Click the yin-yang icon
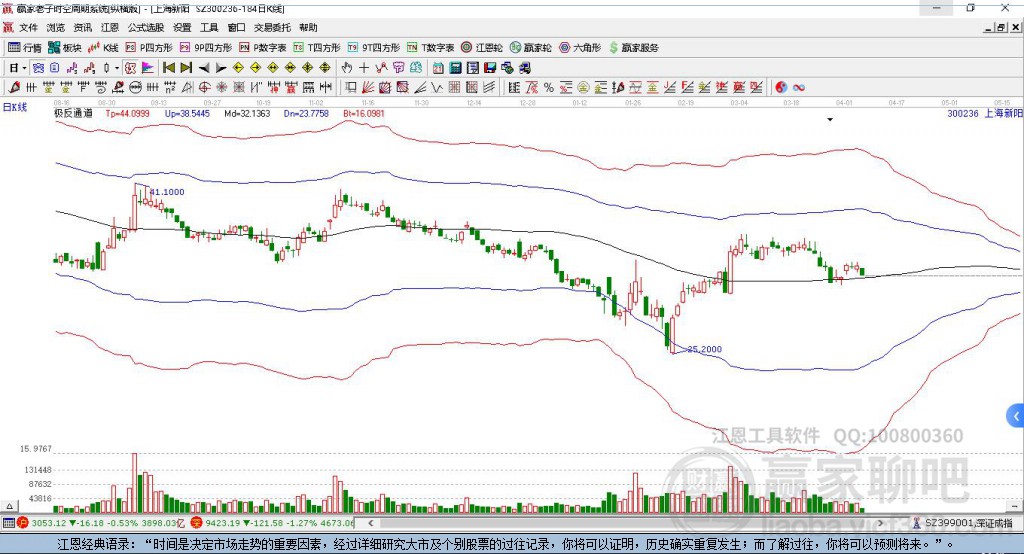The height and width of the screenshot is (554, 1024). 781,88
